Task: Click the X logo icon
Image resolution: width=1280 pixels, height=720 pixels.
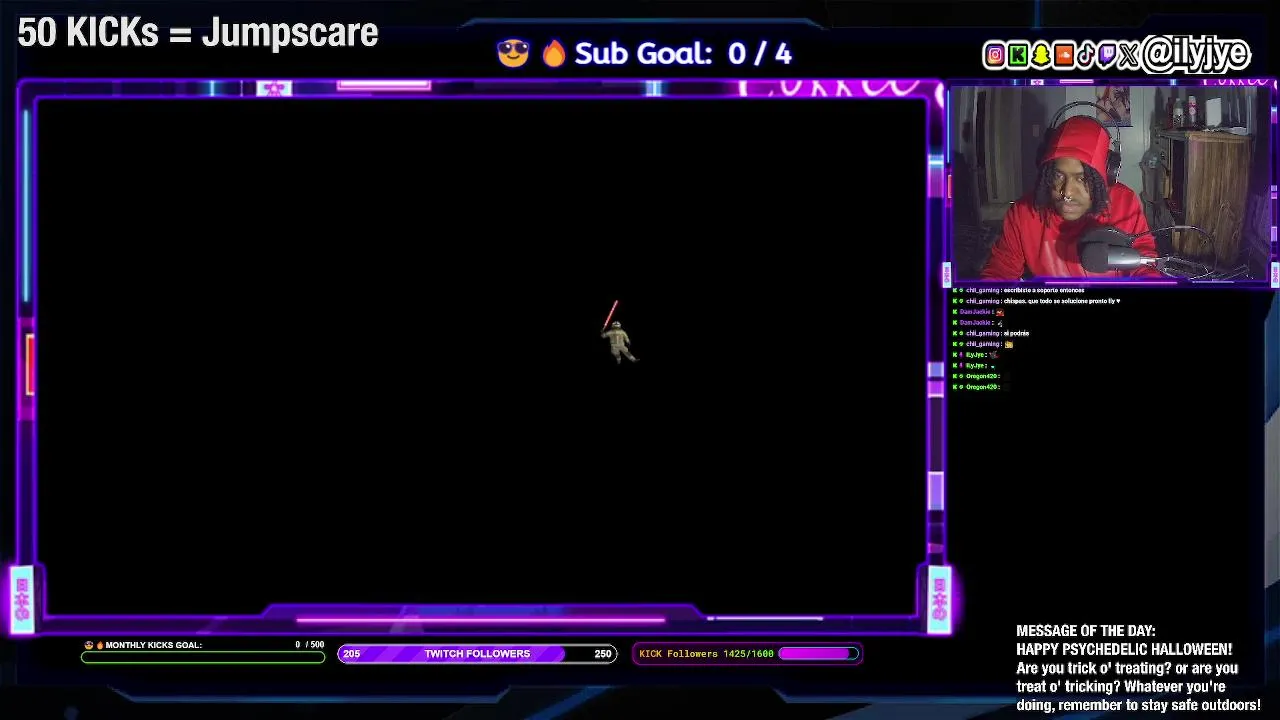Action: pos(1130,55)
